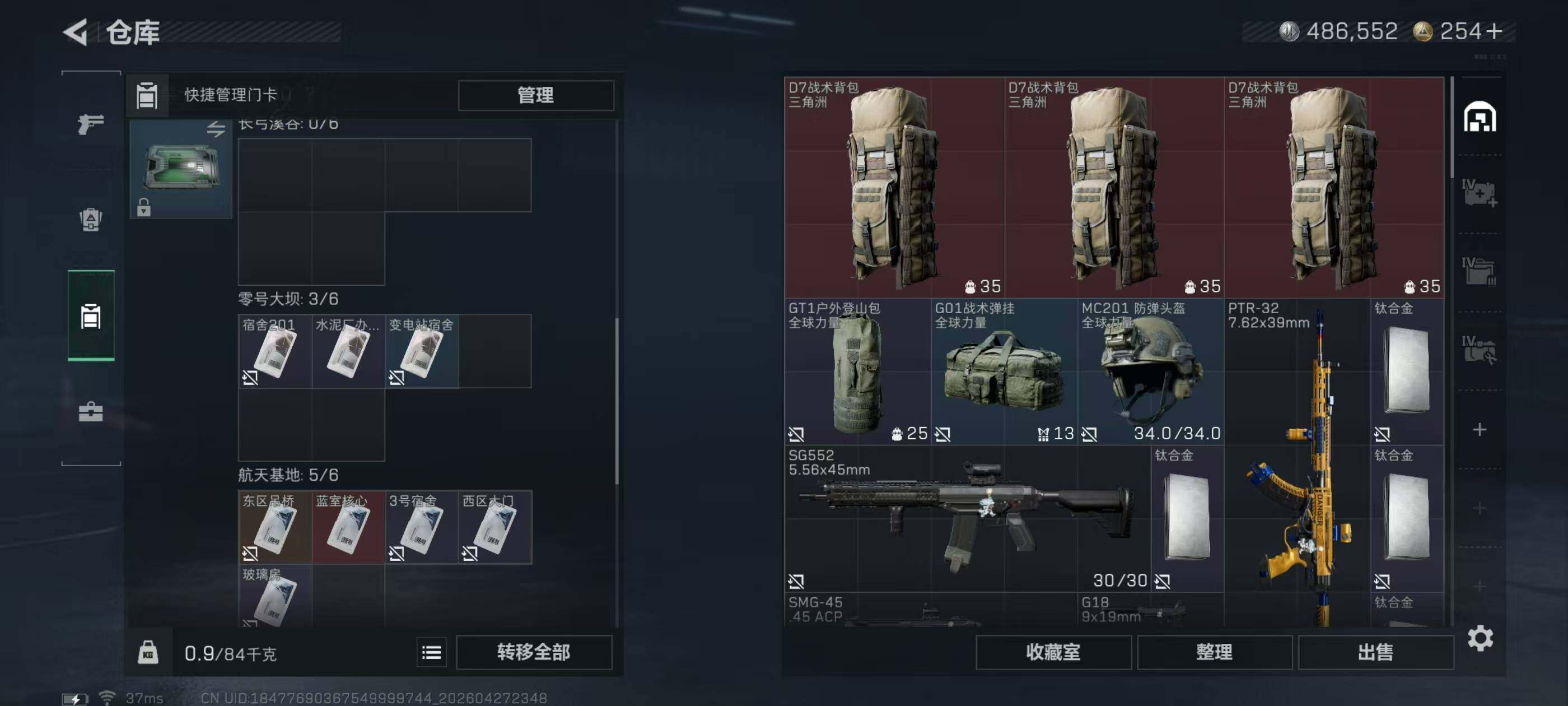This screenshot has height=706, width=1568.
Task: Select the 蓝室核心 red key card
Action: coord(348,527)
